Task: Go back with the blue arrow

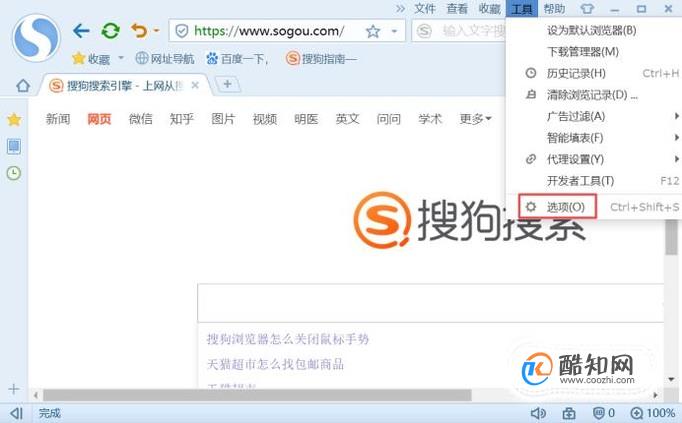Action: point(81,31)
